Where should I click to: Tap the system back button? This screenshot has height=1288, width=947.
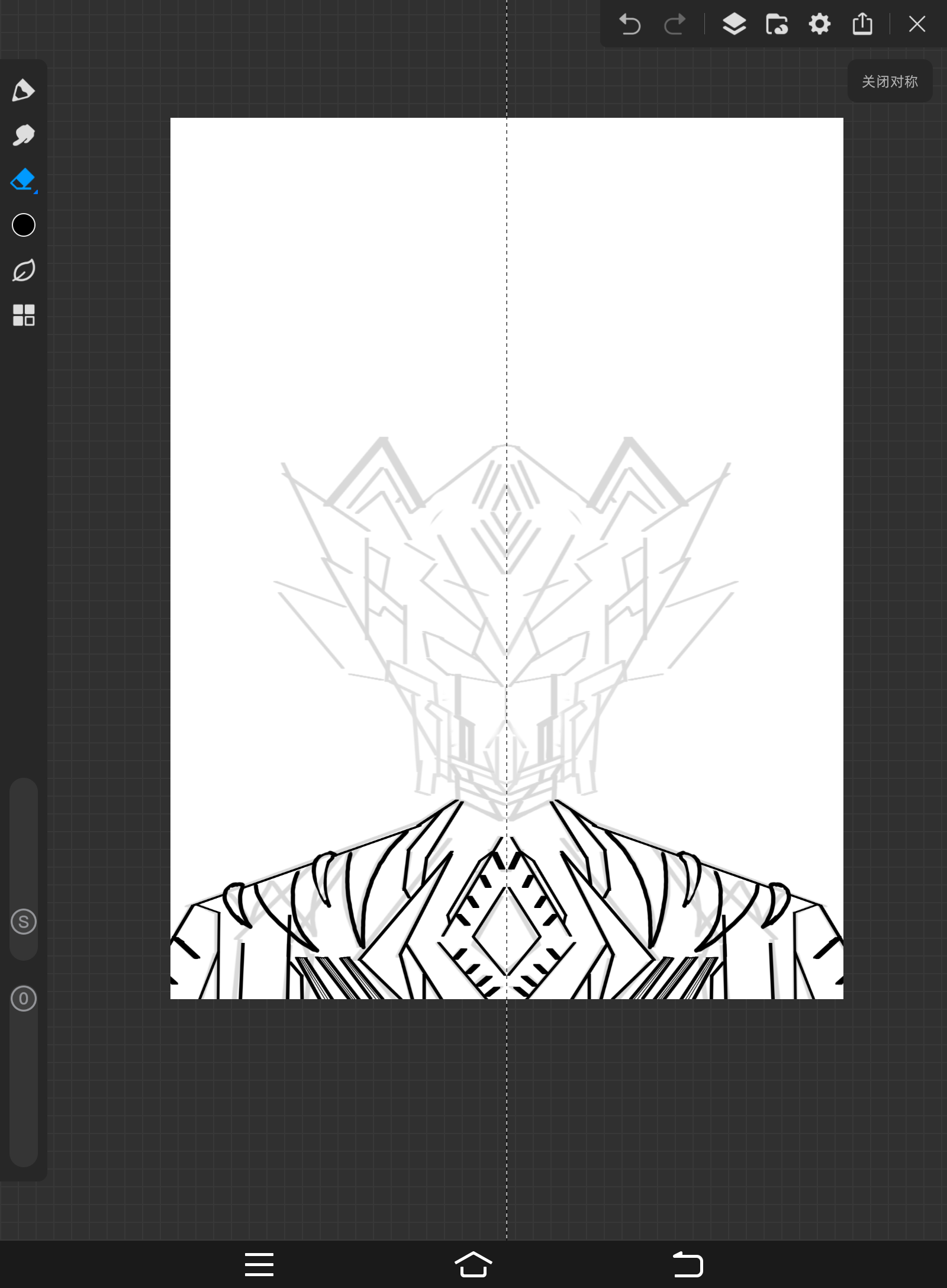pos(688,1264)
